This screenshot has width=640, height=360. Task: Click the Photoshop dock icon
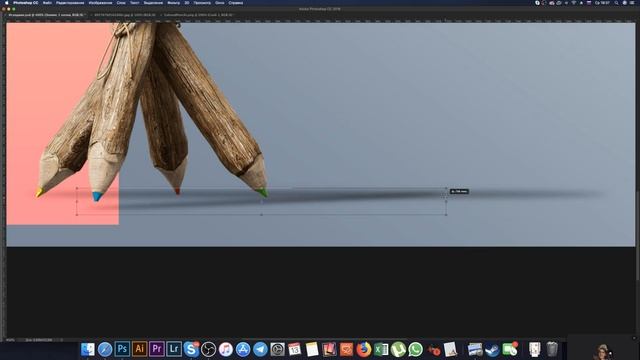pyautogui.click(x=122, y=349)
